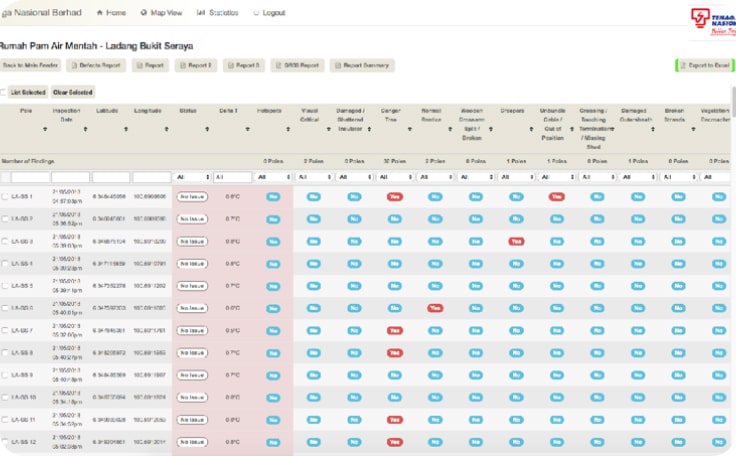Click Back to Main Feeder button
The width and height of the screenshot is (736, 456).
[30, 65]
